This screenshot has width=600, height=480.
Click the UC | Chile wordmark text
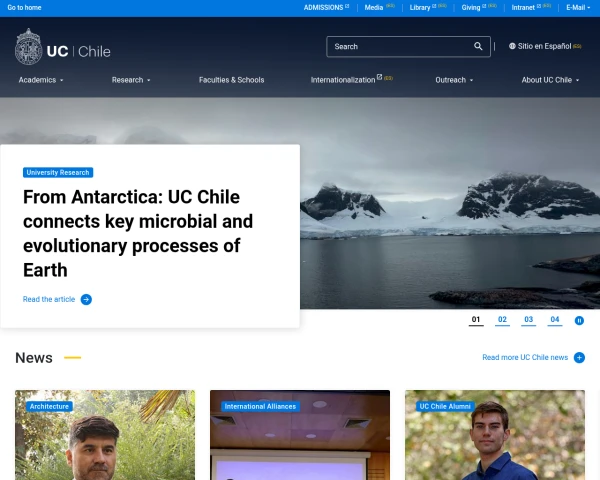pyautogui.click(x=78, y=51)
